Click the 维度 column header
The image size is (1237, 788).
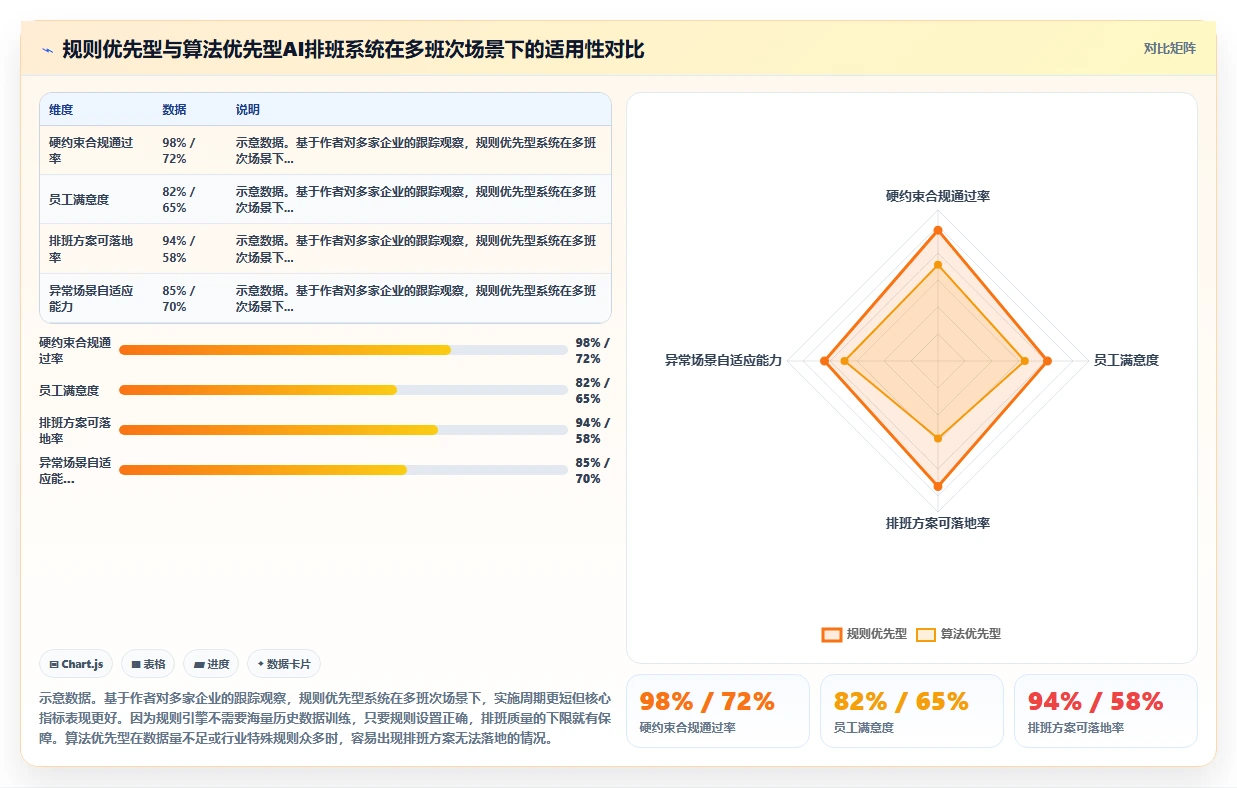coord(61,110)
